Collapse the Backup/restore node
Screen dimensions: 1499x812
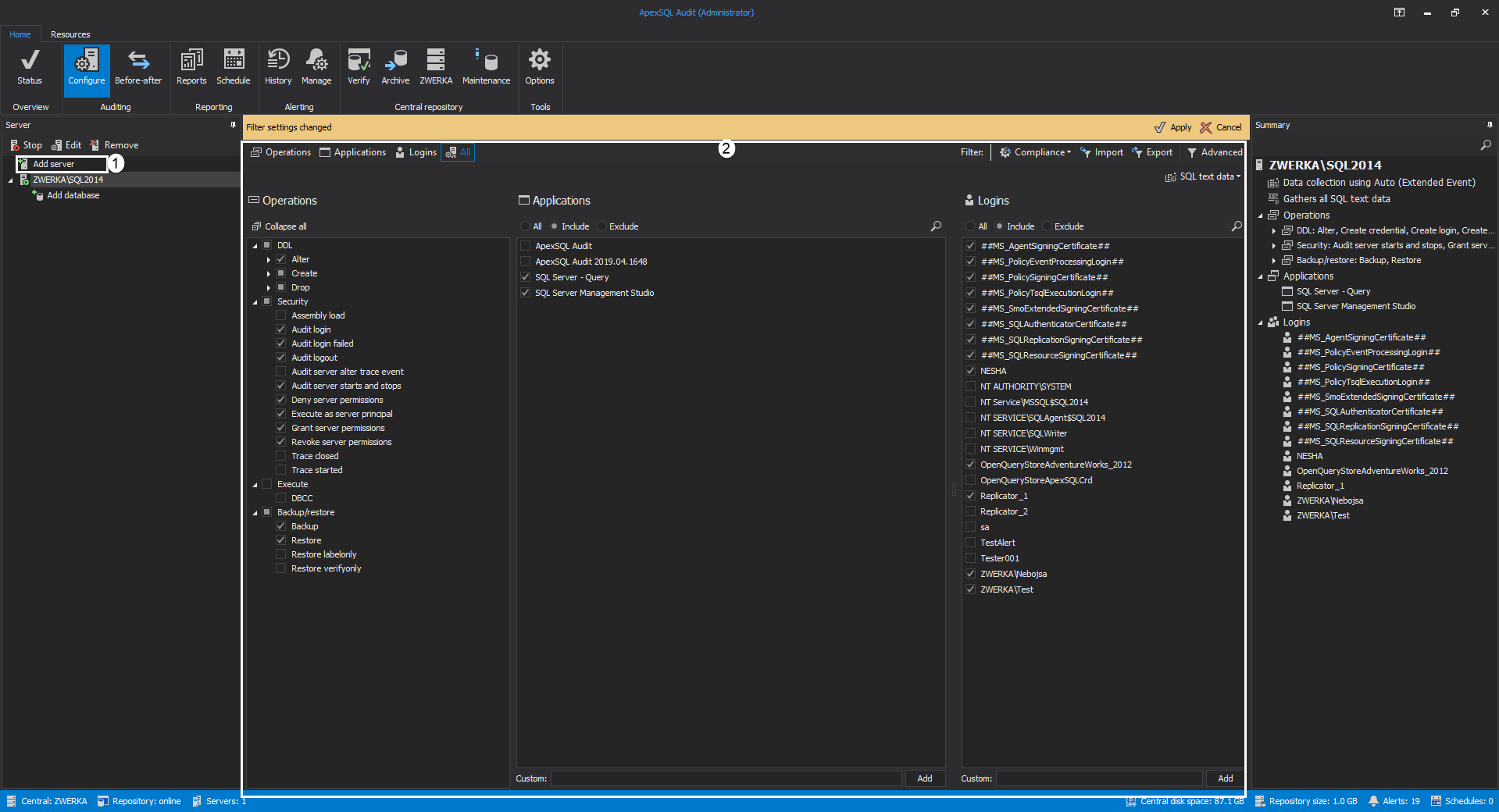(255, 513)
